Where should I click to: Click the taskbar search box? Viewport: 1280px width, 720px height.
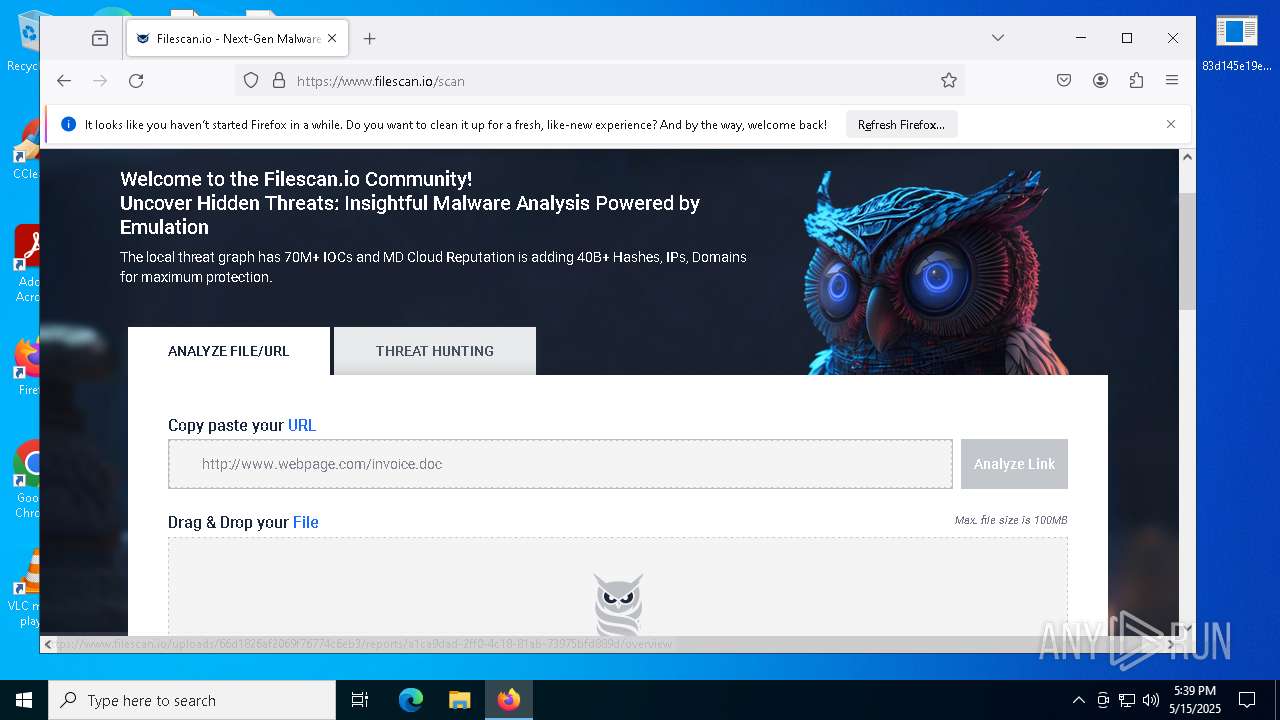click(192, 700)
